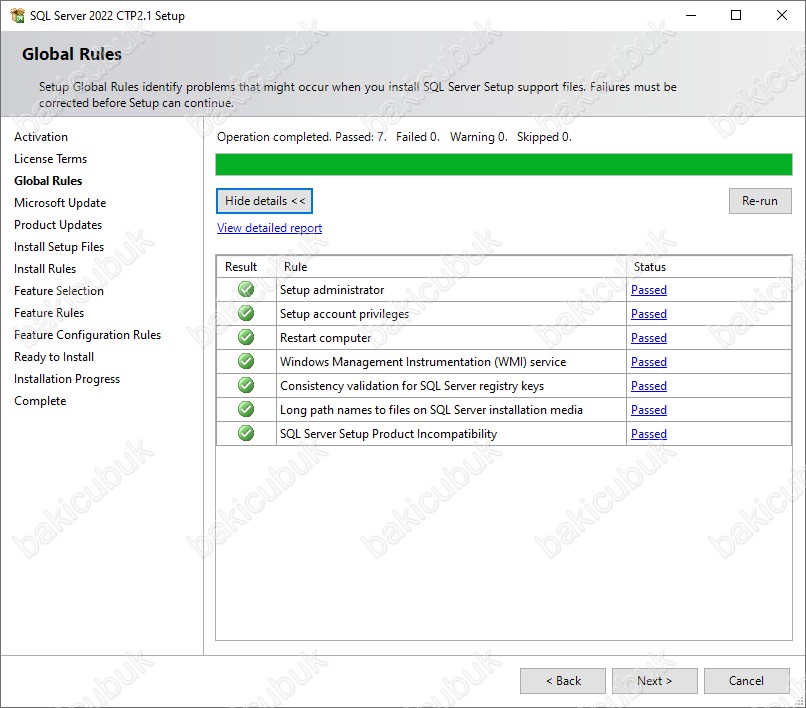Select License Terms step in sidebar
Screen dimensions: 806x708
click(x=50, y=159)
